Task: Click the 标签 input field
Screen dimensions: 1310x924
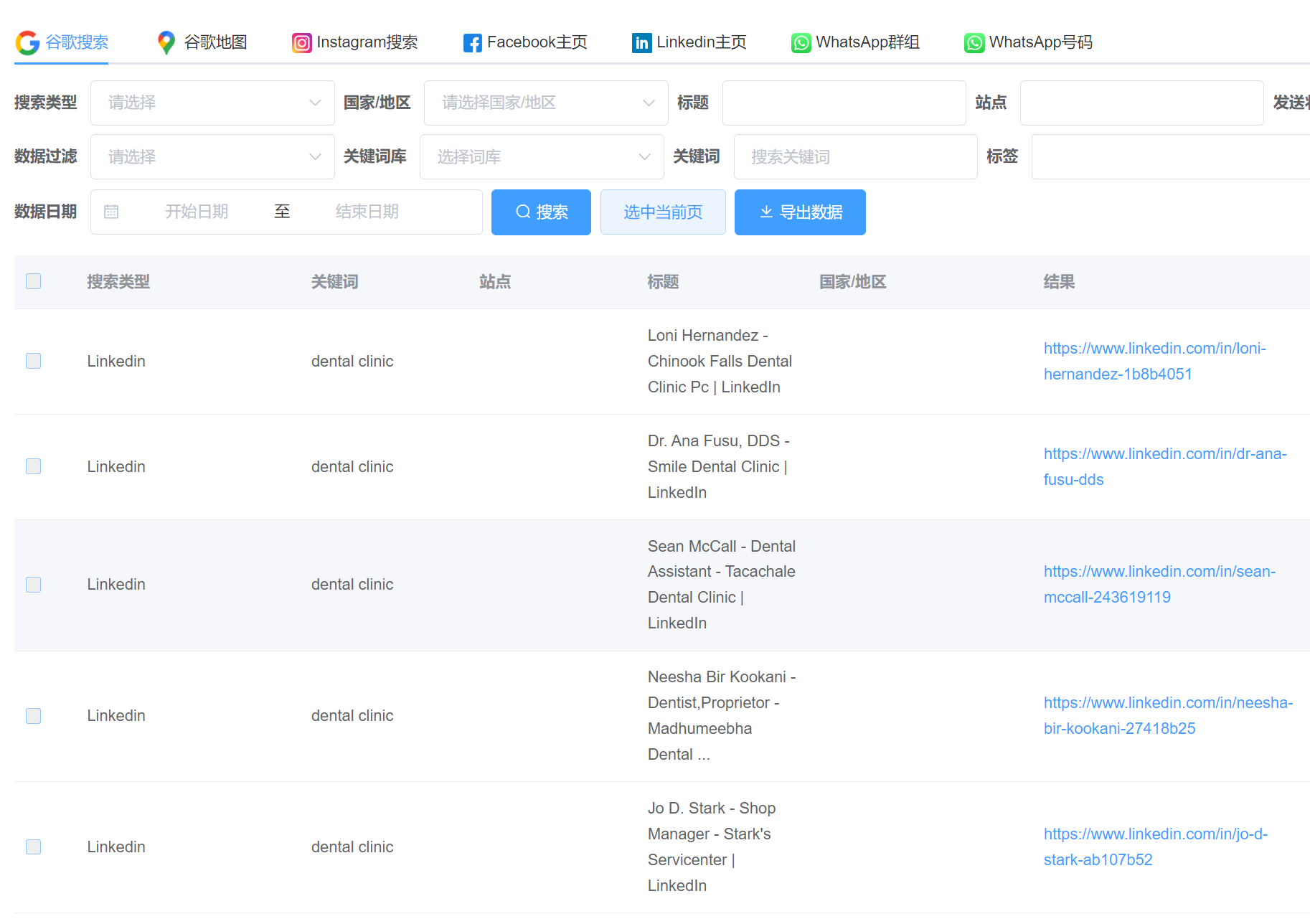Action: pyautogui.click(x=1171, y=156)
